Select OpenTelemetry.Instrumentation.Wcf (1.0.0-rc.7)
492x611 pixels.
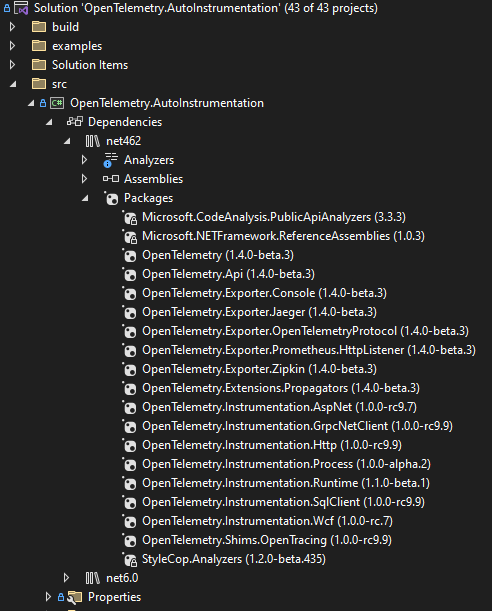point(267,521)
